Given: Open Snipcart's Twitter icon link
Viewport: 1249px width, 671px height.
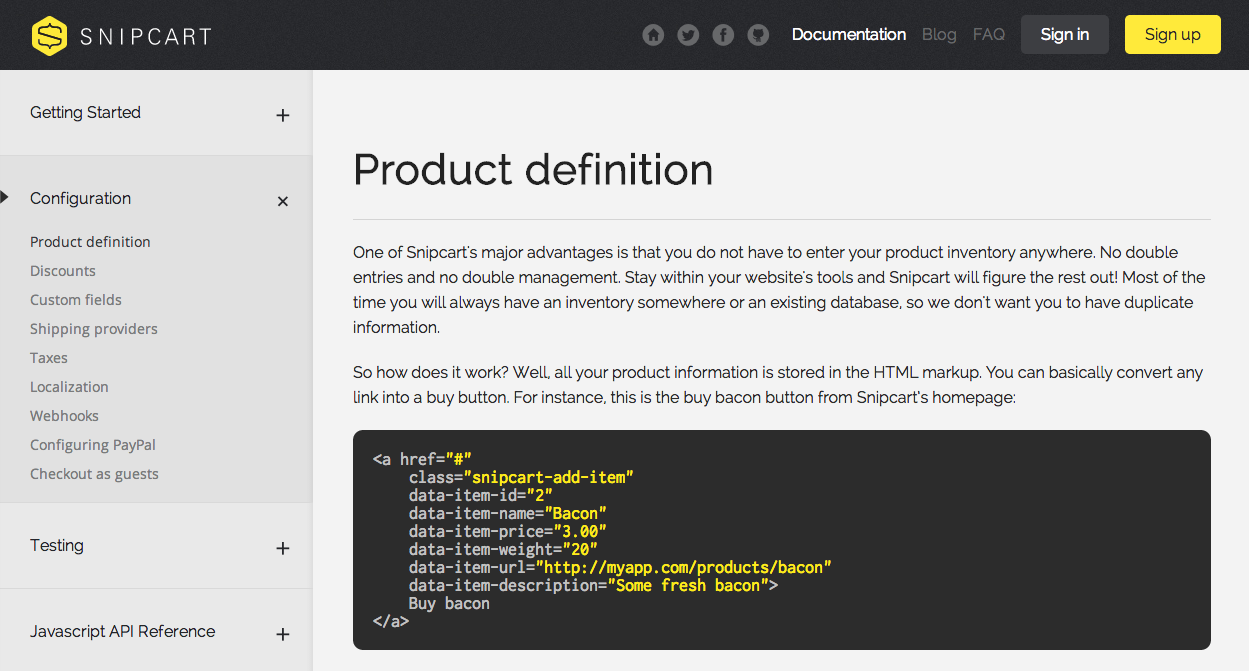Looking at the screenshot, I should (x=688, y=35).
